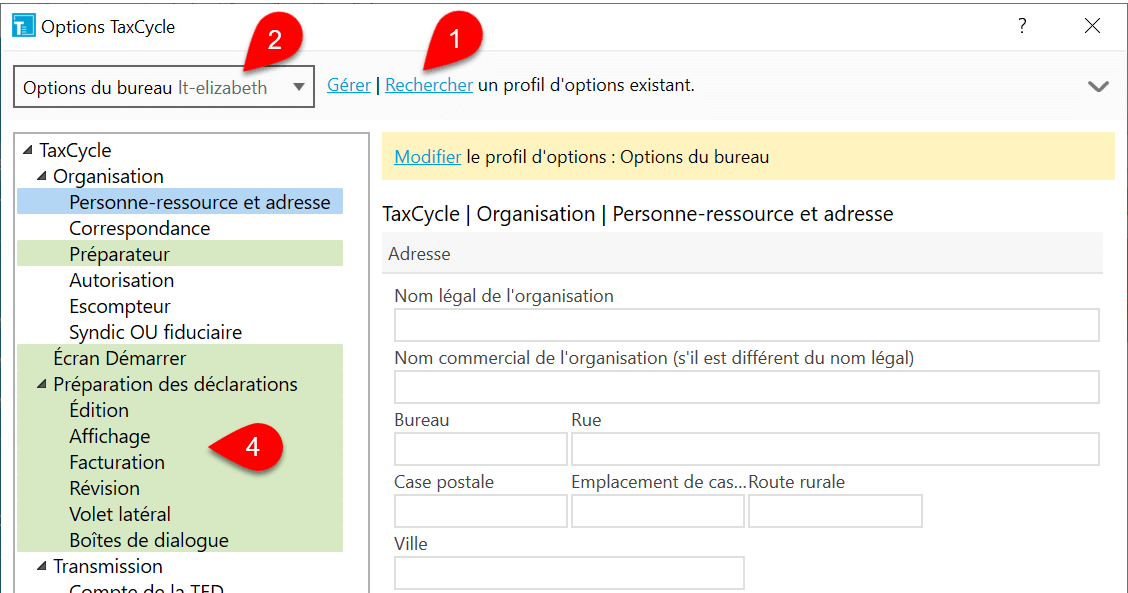Collapse the TaxCycle tree node
The width and height of the screenshot is (1128, 593).
[28, 150]
